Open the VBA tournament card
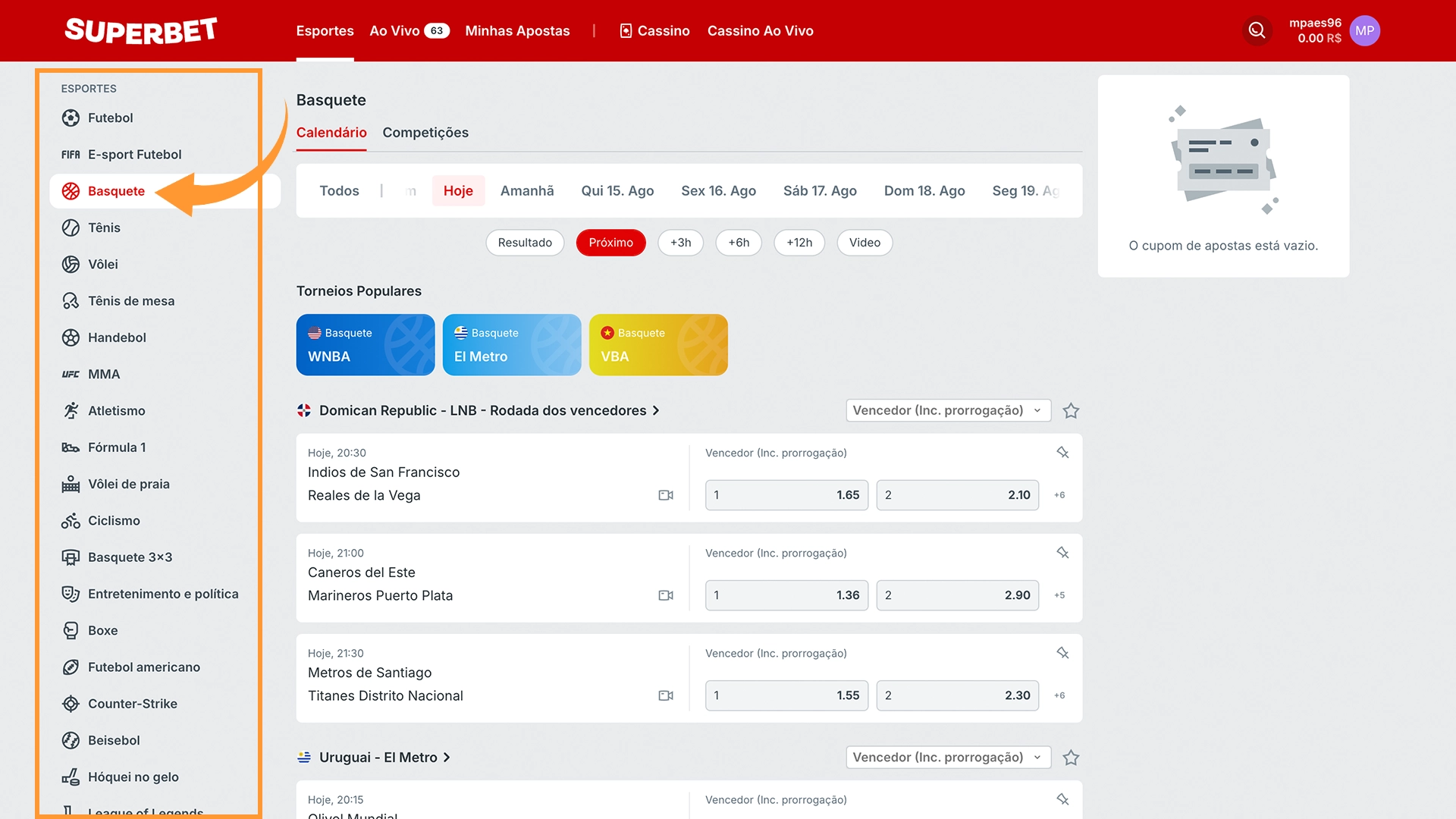The image size is (1456, 819). (x=658, y=345)
